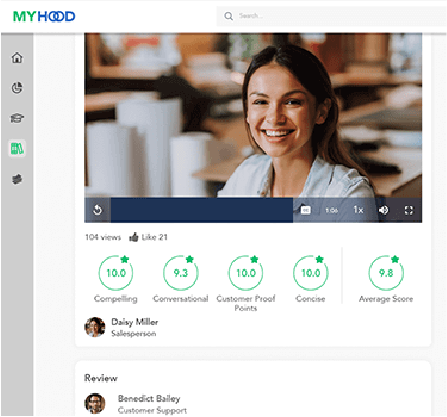Enter fullscreen mode for the video
This screenshot has width=447, height=417.
(409, 210)
